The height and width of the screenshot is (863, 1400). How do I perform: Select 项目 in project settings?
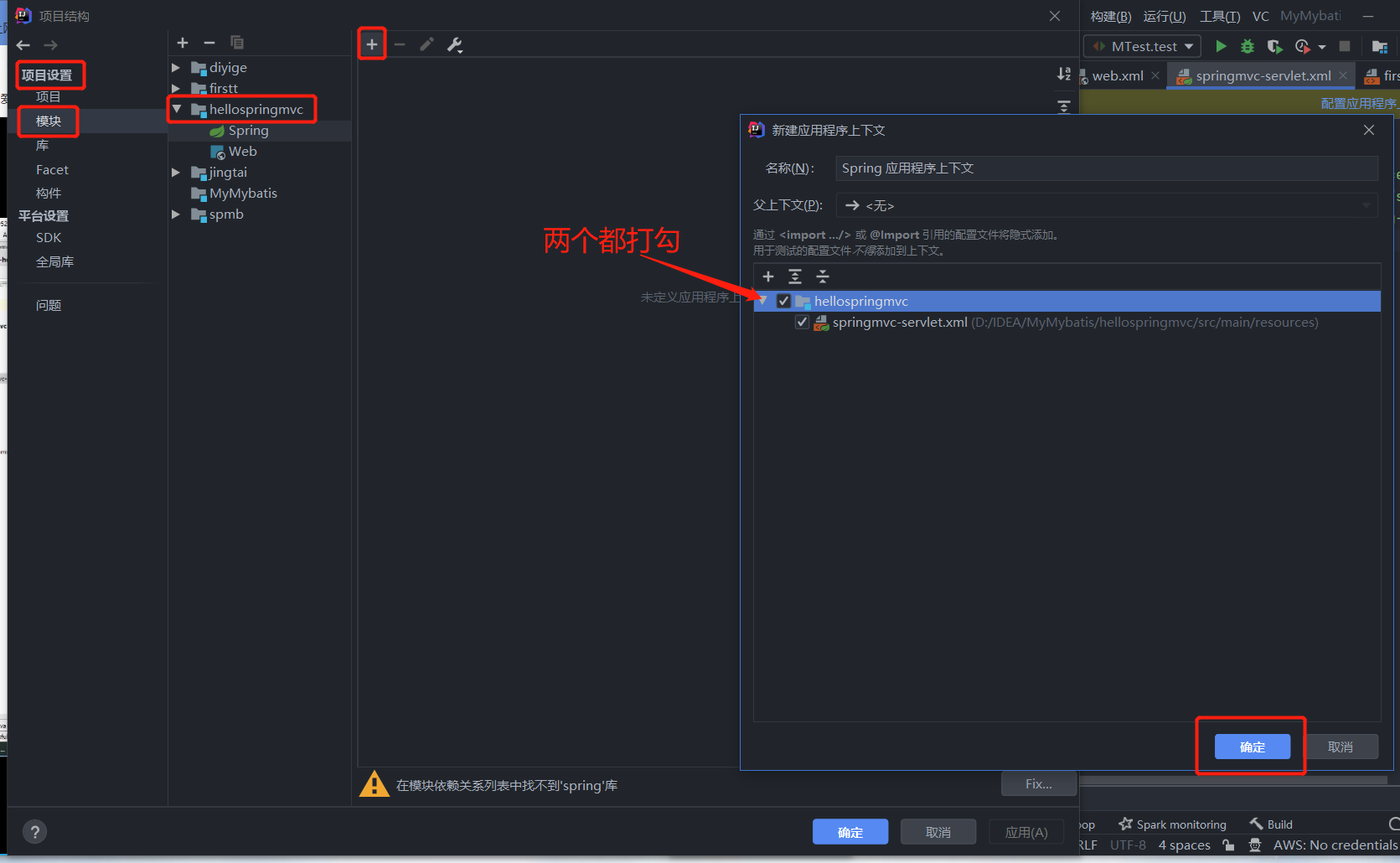(49, 96)
